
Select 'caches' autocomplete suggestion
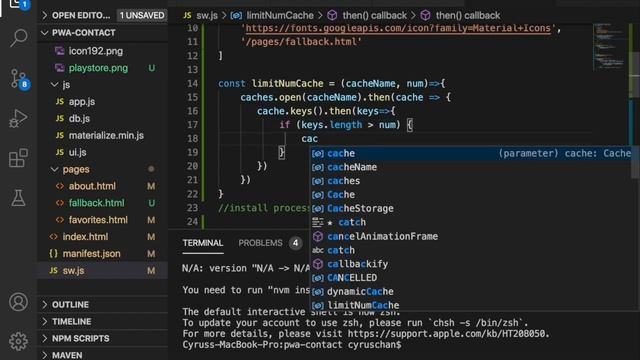point(471,181)
